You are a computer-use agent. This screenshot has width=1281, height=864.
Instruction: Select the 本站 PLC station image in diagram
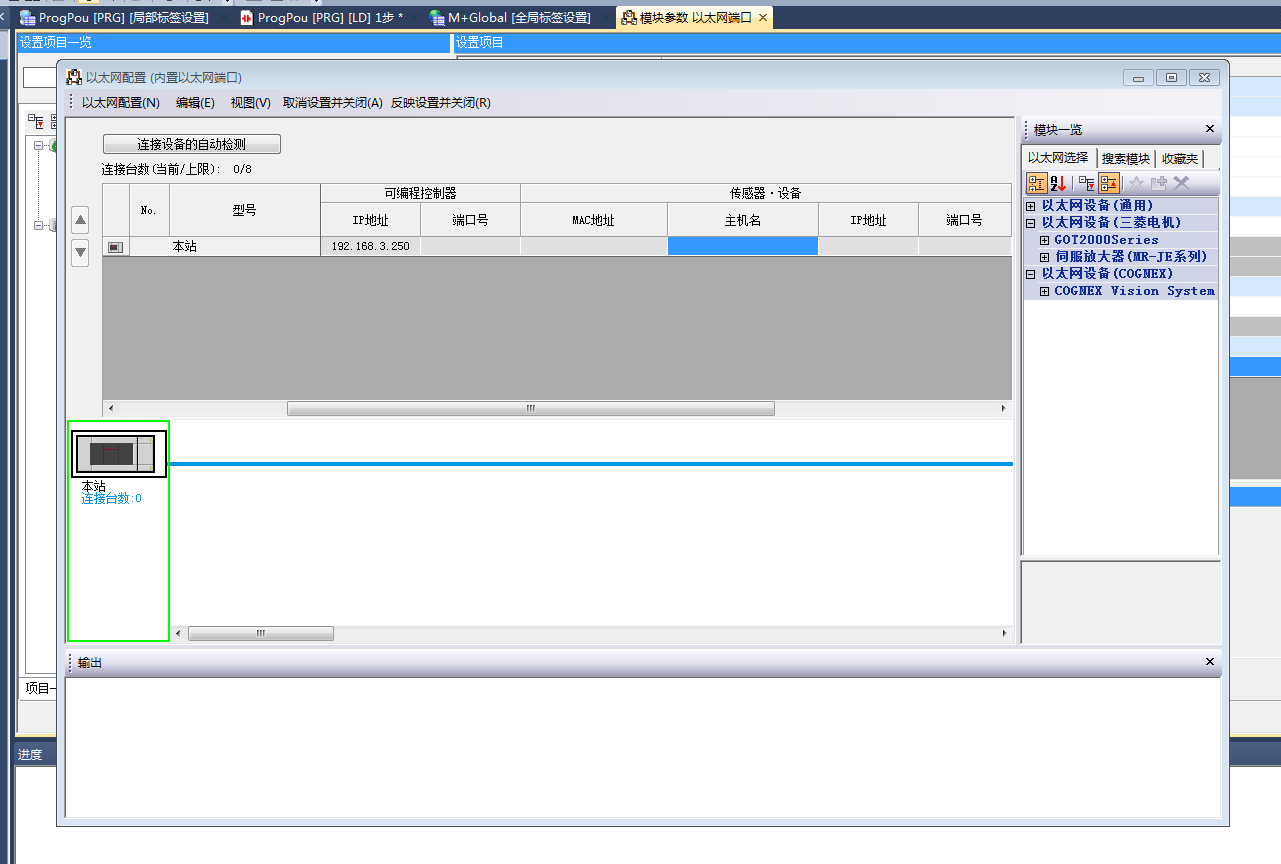[x=119, y=455]
